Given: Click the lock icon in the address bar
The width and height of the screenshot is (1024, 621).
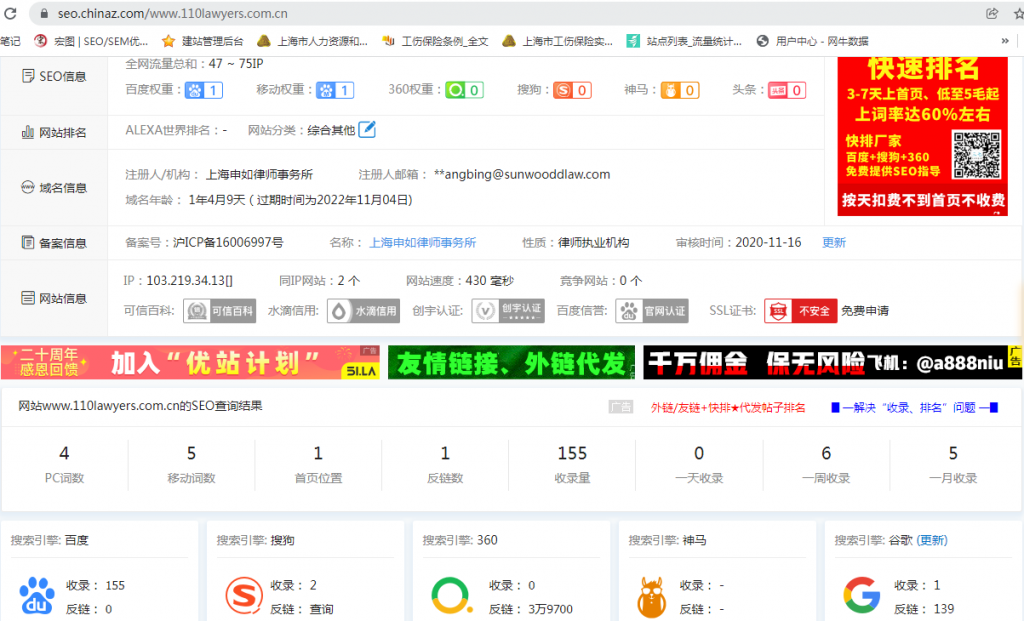Looking at the screenshot, I should click(44, 13).
